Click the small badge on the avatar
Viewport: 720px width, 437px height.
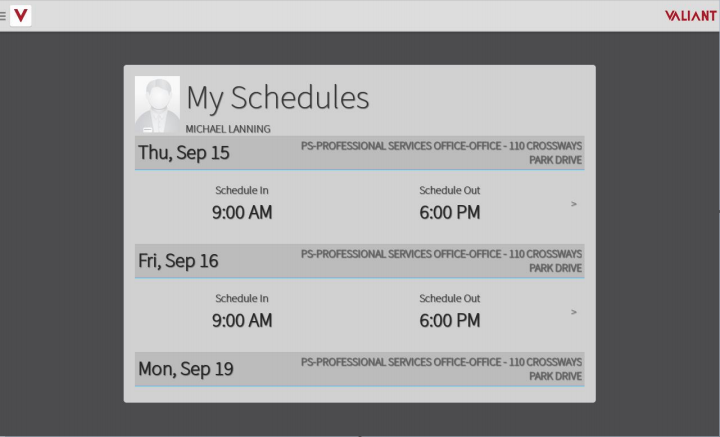click(x=147, y=130)
